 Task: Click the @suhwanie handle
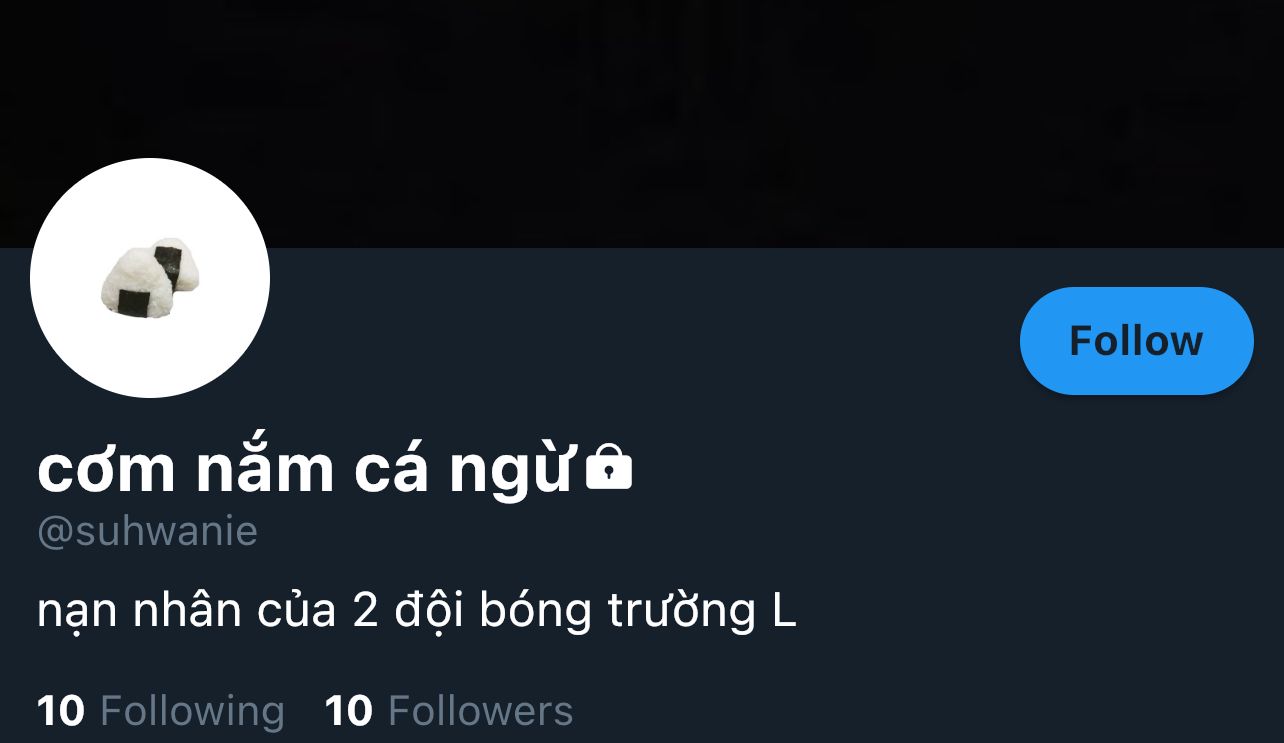tap(147, 531)
